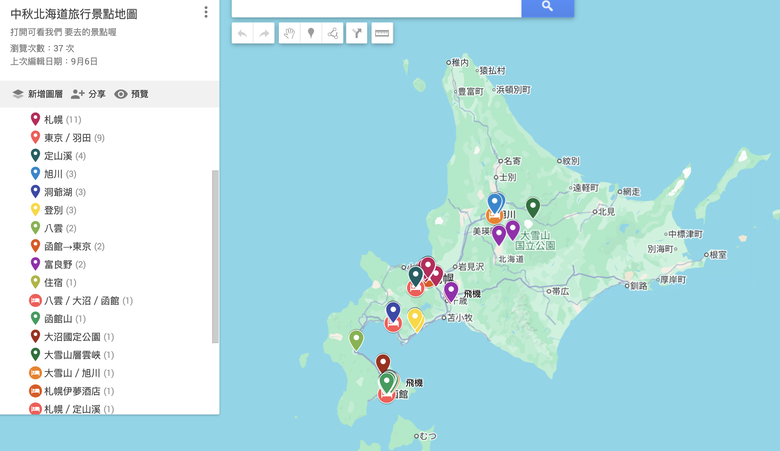
Task: Click the 預覽 preview button
Action: tap(132, 94)
